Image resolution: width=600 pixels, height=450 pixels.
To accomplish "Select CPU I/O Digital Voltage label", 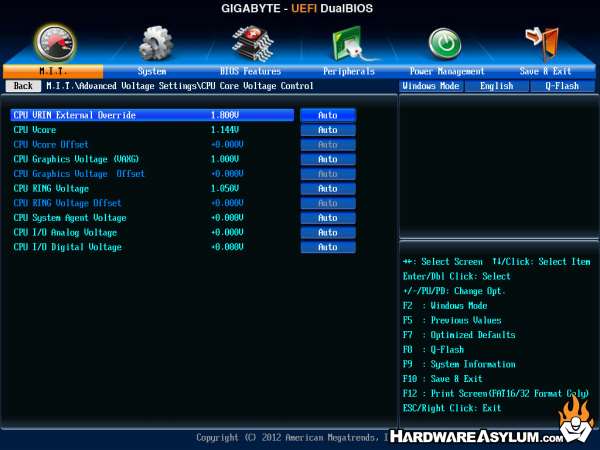I will [x=67, y=247].
